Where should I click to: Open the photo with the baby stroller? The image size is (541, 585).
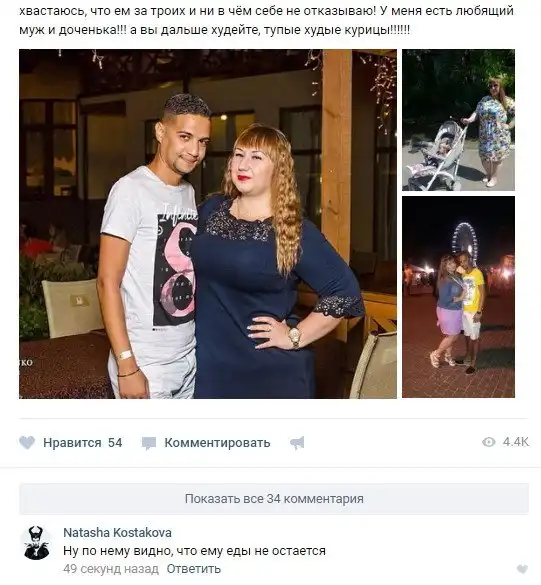click(x=458, y=120)
